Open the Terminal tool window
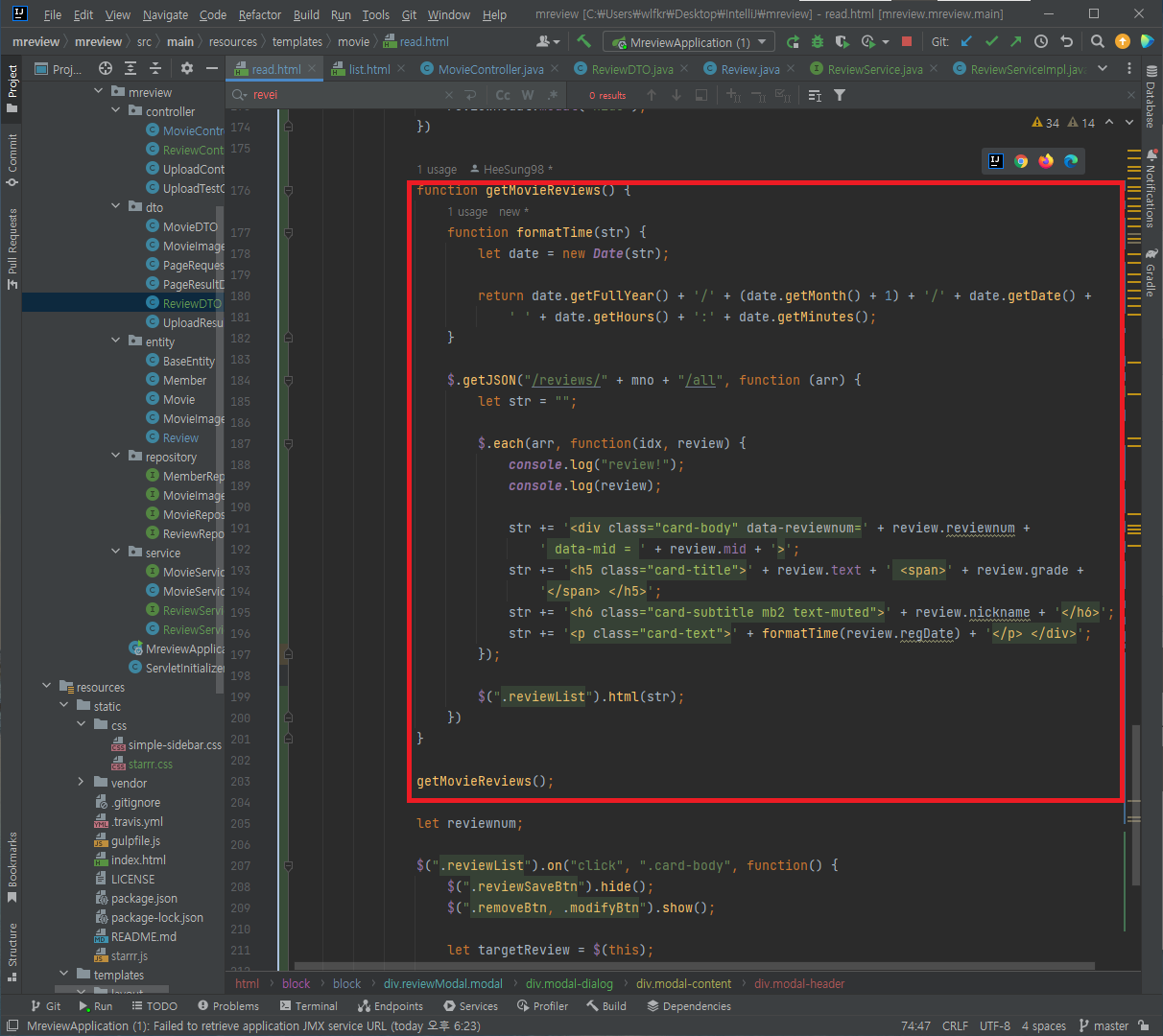This screenshot has width=1163, height=1036. click(x=309, y=1006)
